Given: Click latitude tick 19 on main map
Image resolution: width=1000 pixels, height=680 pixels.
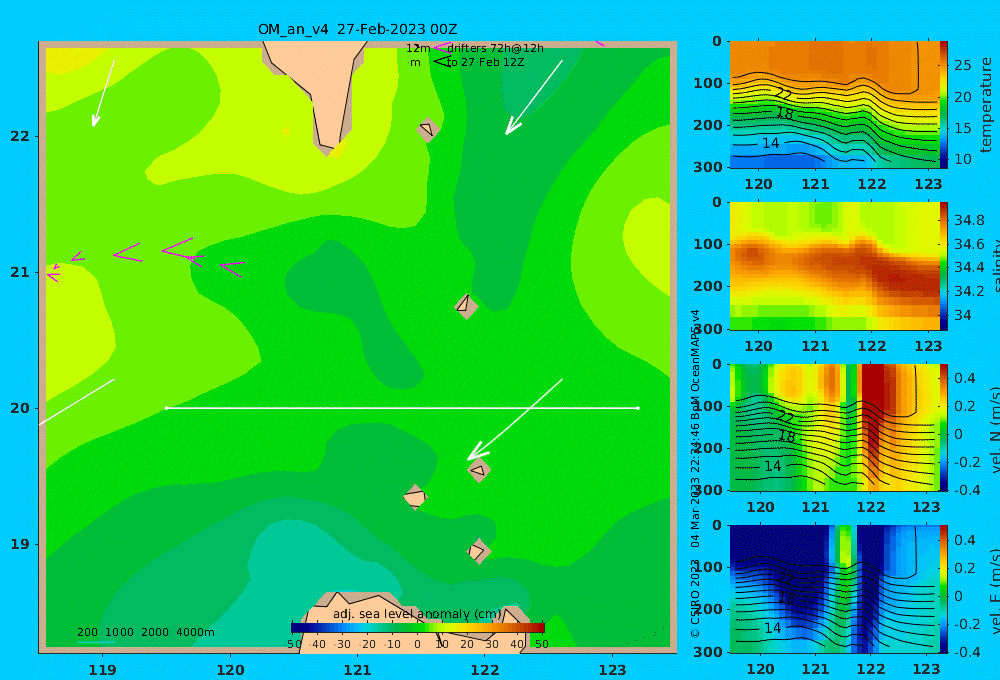Looking at the screenshot, I should 20,544.
